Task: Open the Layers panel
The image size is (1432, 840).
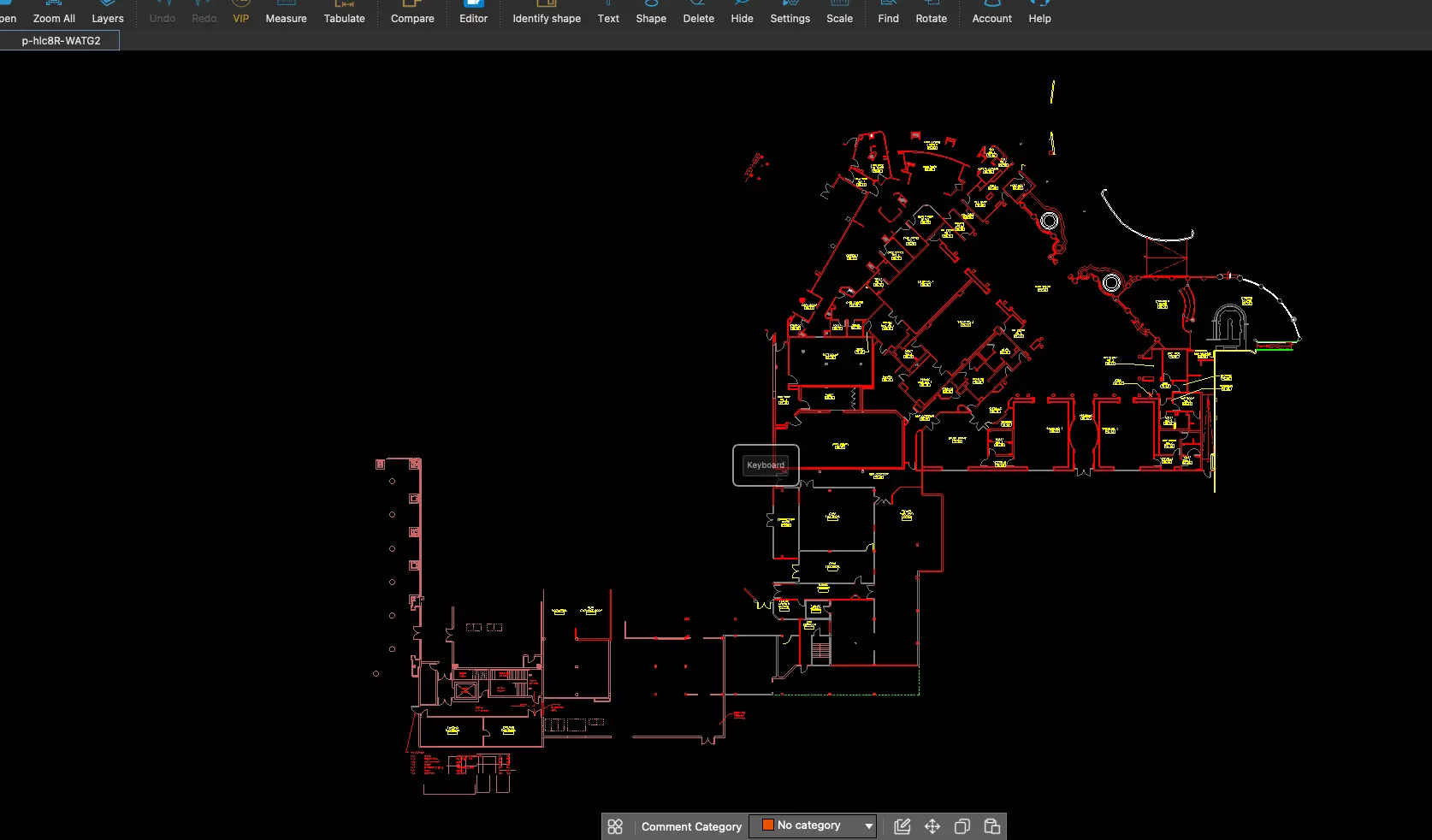Action: point(108,13)
